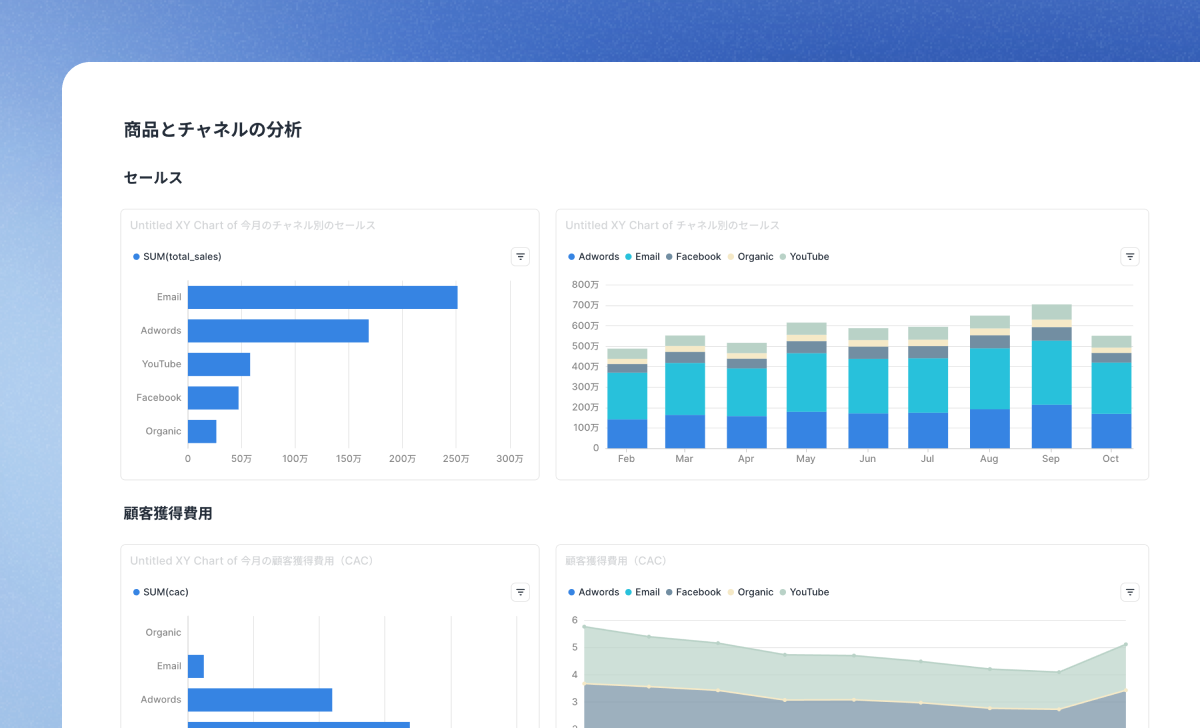Click the 'Mar' axis label

(685, 459)
